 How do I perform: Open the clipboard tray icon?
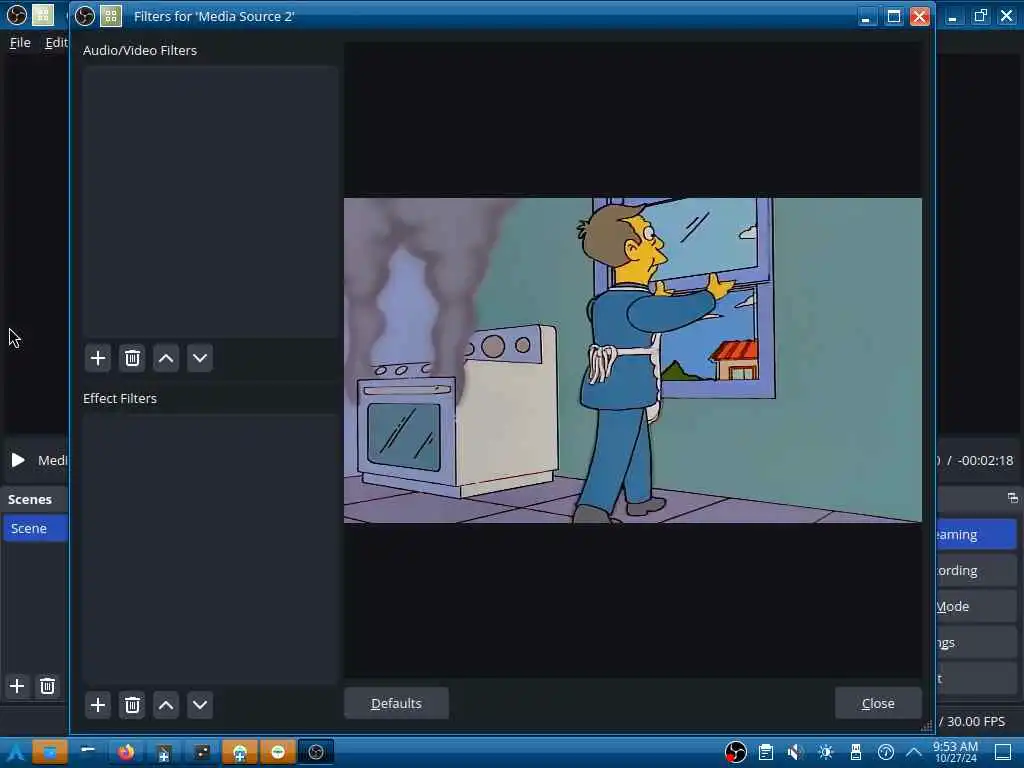[x=766, y=752]
